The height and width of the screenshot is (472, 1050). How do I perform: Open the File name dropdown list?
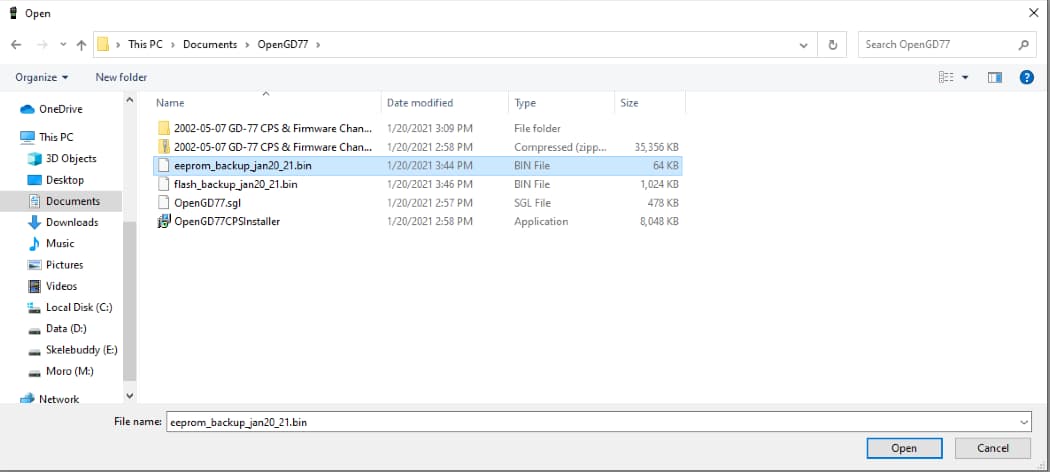click(1024, 422)
